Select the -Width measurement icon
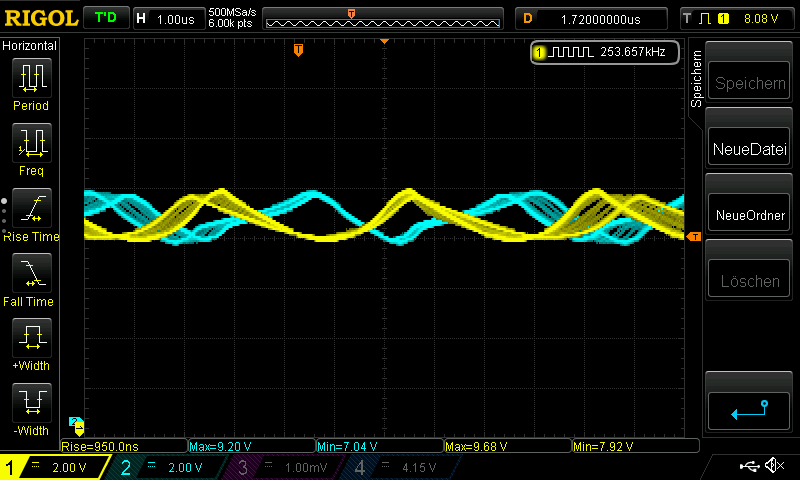This screenshot has width=800, height=480. [32, 402]
